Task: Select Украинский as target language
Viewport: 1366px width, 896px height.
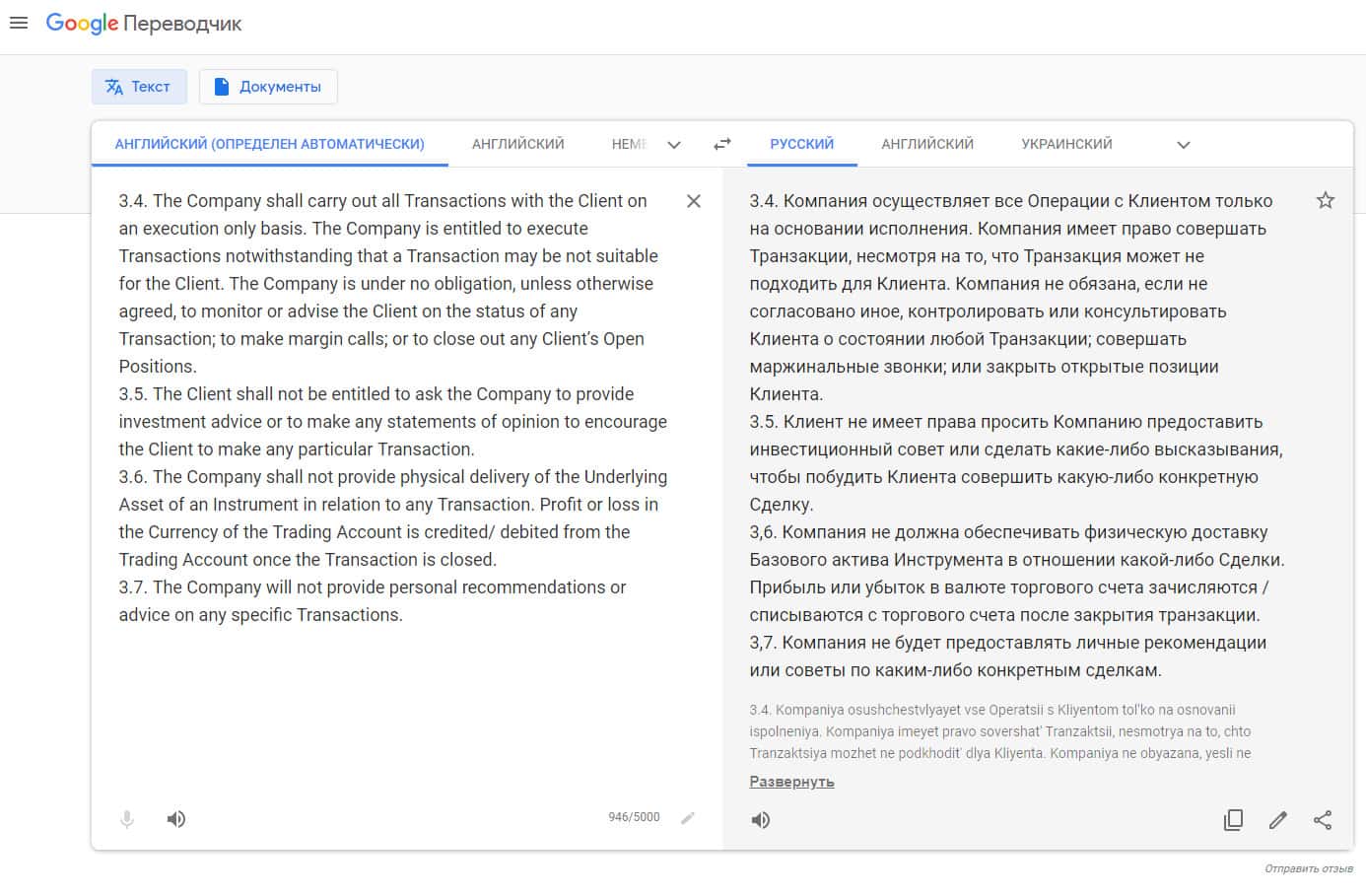Action: 1066,144
